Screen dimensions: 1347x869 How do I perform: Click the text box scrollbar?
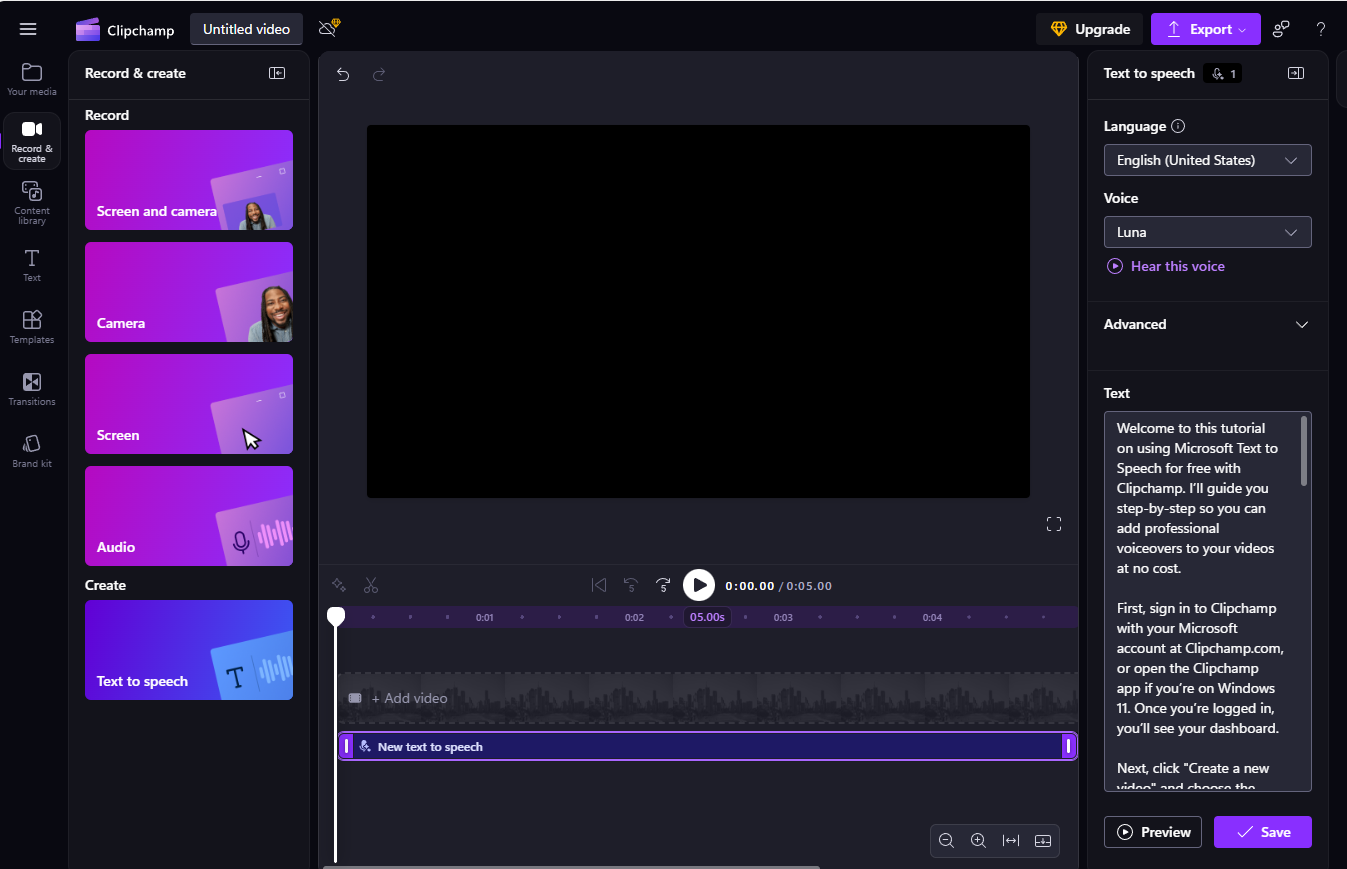[1304, 451]
